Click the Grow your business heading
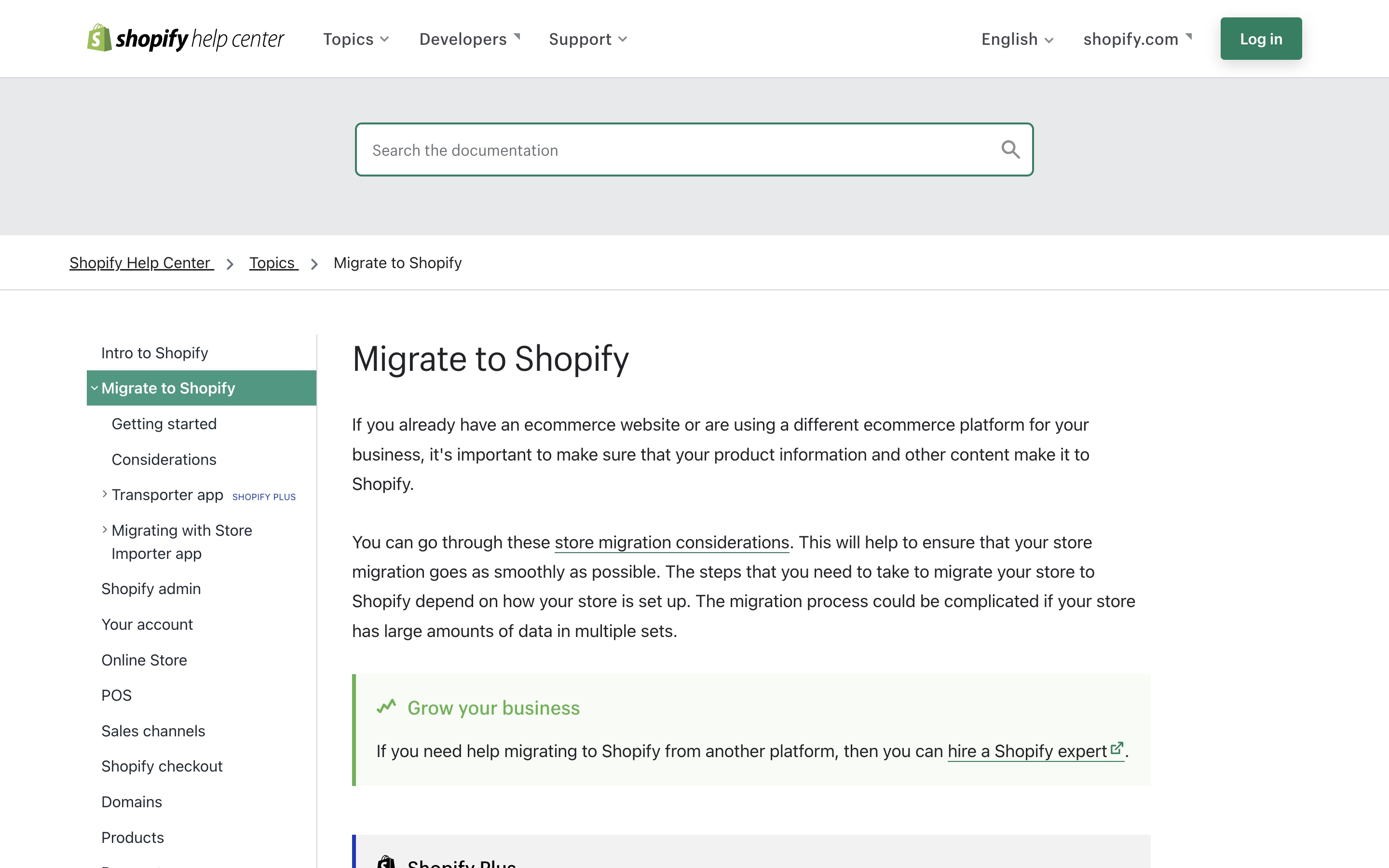 pyautogui.click(x=493, y=708)
